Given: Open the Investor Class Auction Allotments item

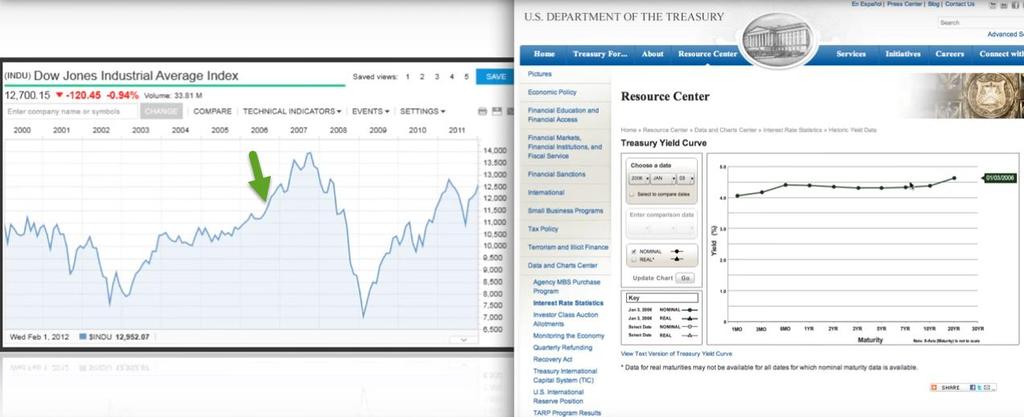Looking at the screenshot, I should pos(565,319).
